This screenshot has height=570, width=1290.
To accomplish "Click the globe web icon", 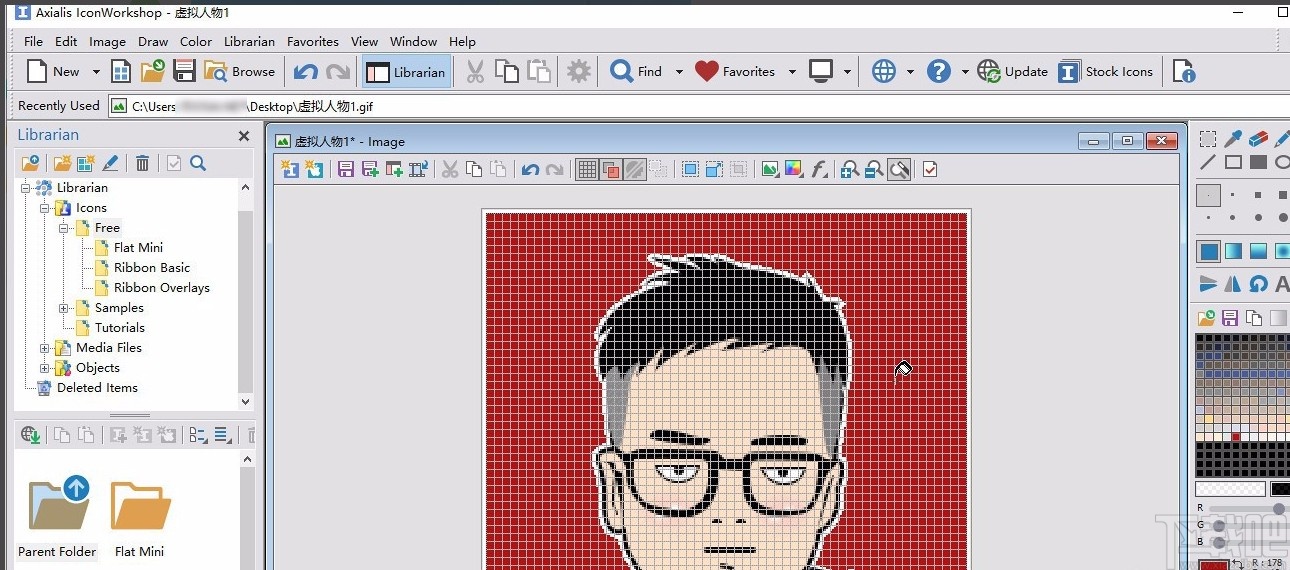I will click(x=883, y=71).
